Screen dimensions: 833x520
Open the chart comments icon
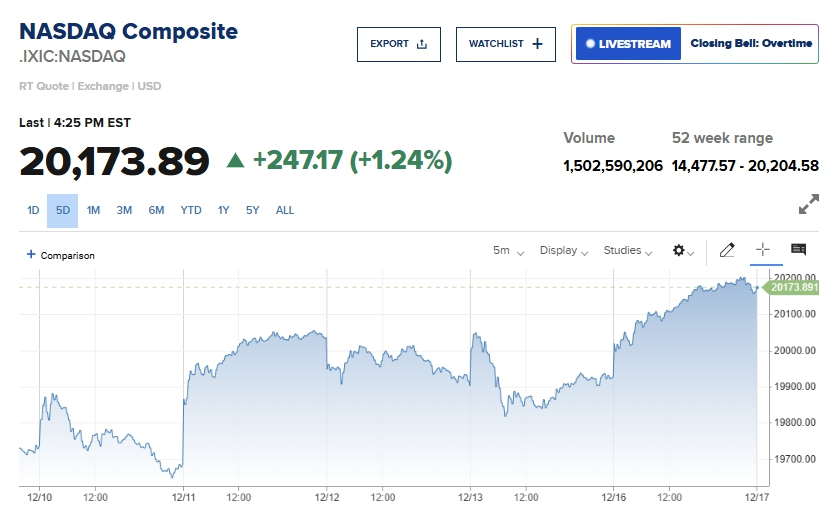click(x=798, y=250)
